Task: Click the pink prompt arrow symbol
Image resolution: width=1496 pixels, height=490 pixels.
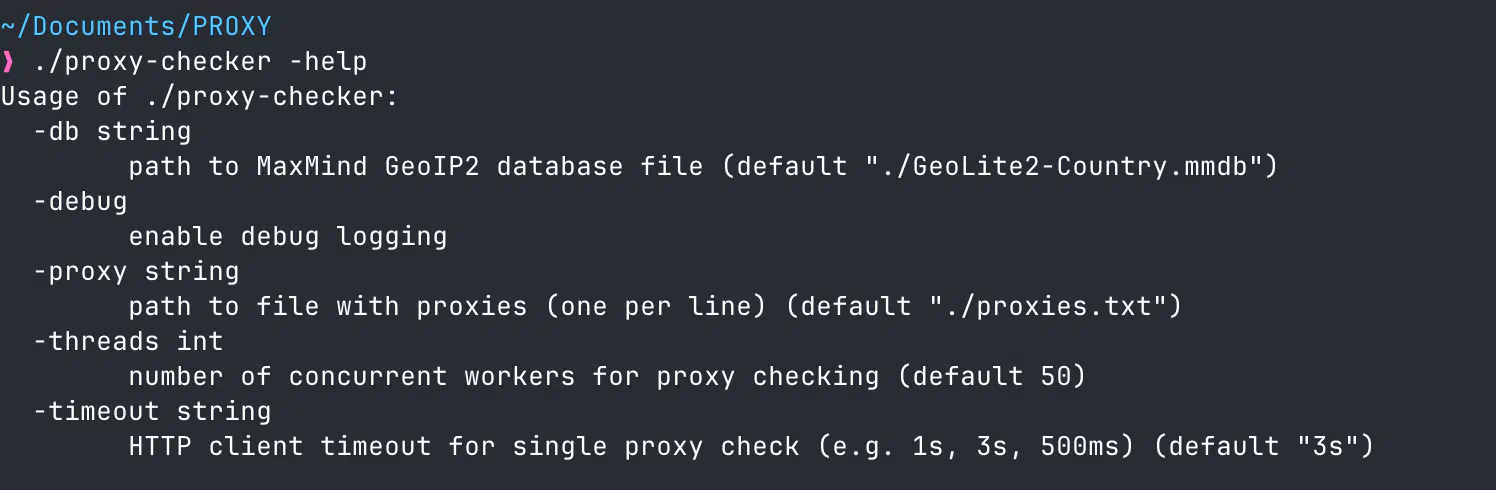Action: click(x=9, y=62)
